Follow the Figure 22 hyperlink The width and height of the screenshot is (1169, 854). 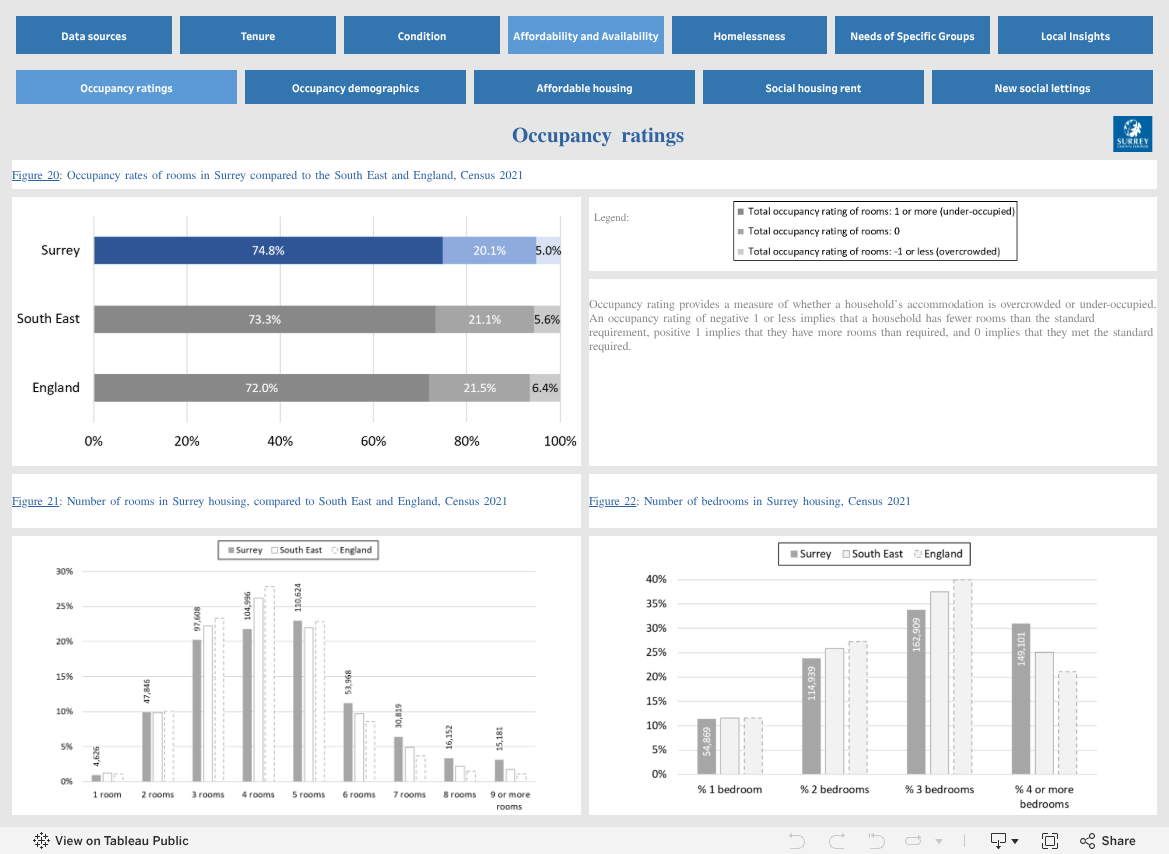[x=613, y=501]
